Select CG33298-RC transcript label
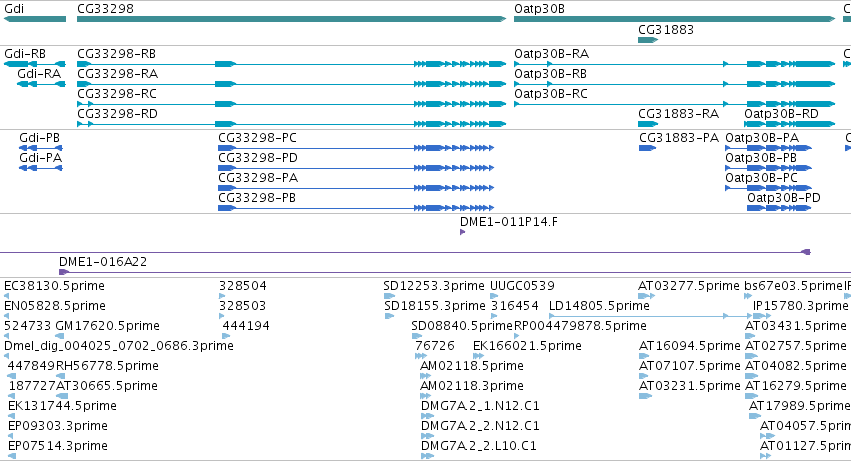 point(117,94)
